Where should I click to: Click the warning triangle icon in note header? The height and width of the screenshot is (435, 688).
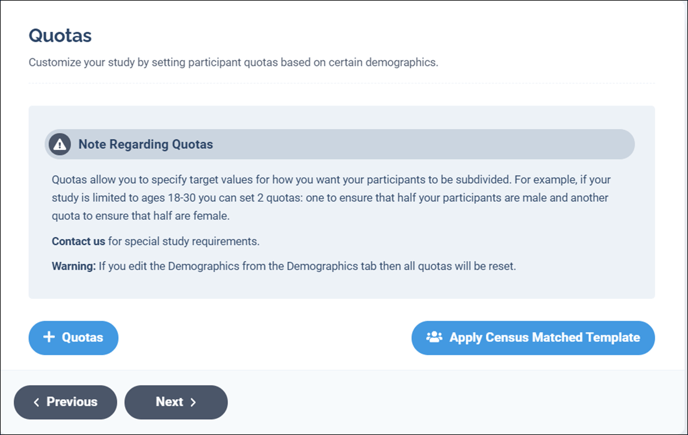pos(60,144)
